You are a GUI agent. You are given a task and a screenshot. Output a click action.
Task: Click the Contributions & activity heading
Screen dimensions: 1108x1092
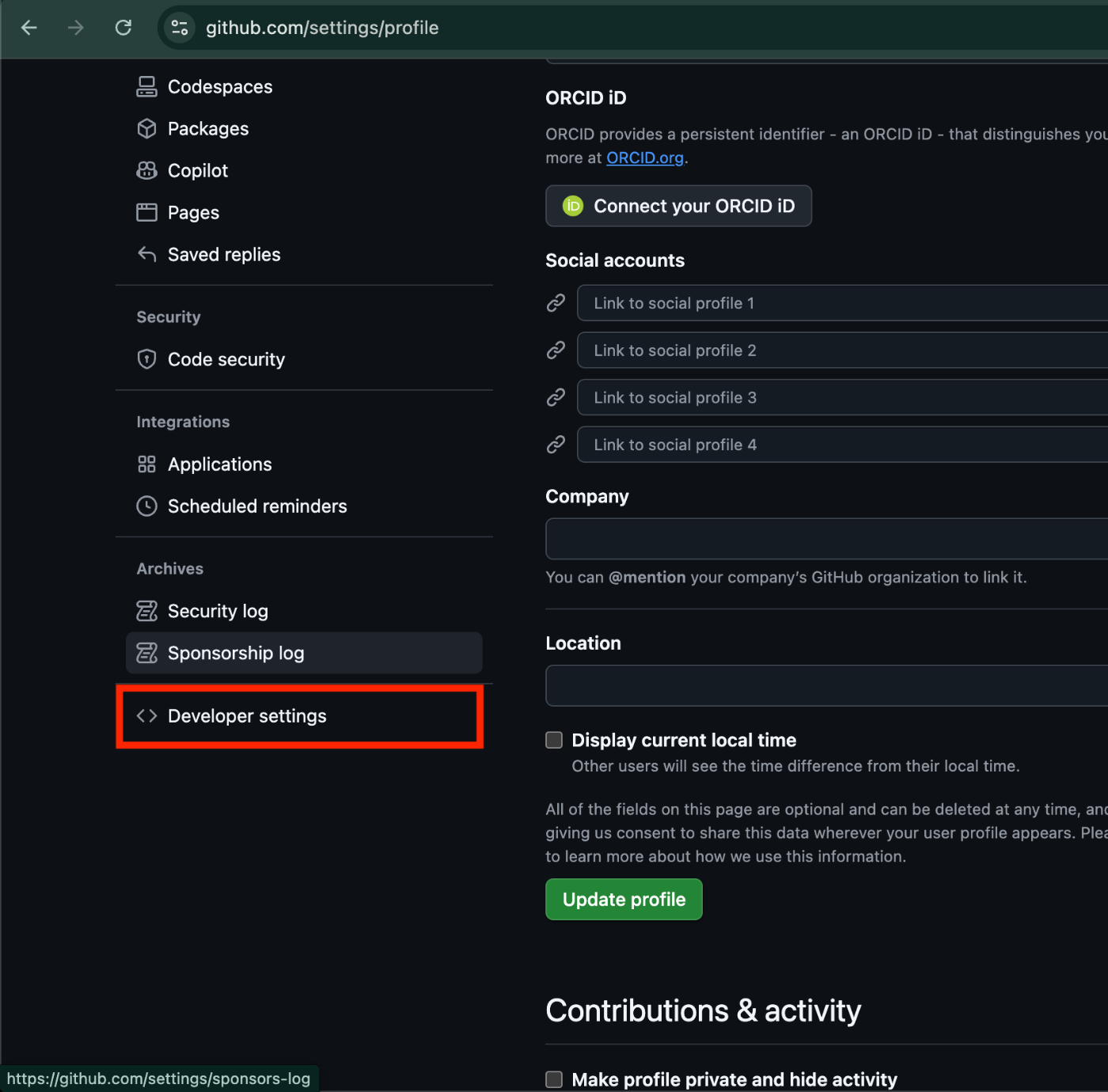(x=703, y=1011)
